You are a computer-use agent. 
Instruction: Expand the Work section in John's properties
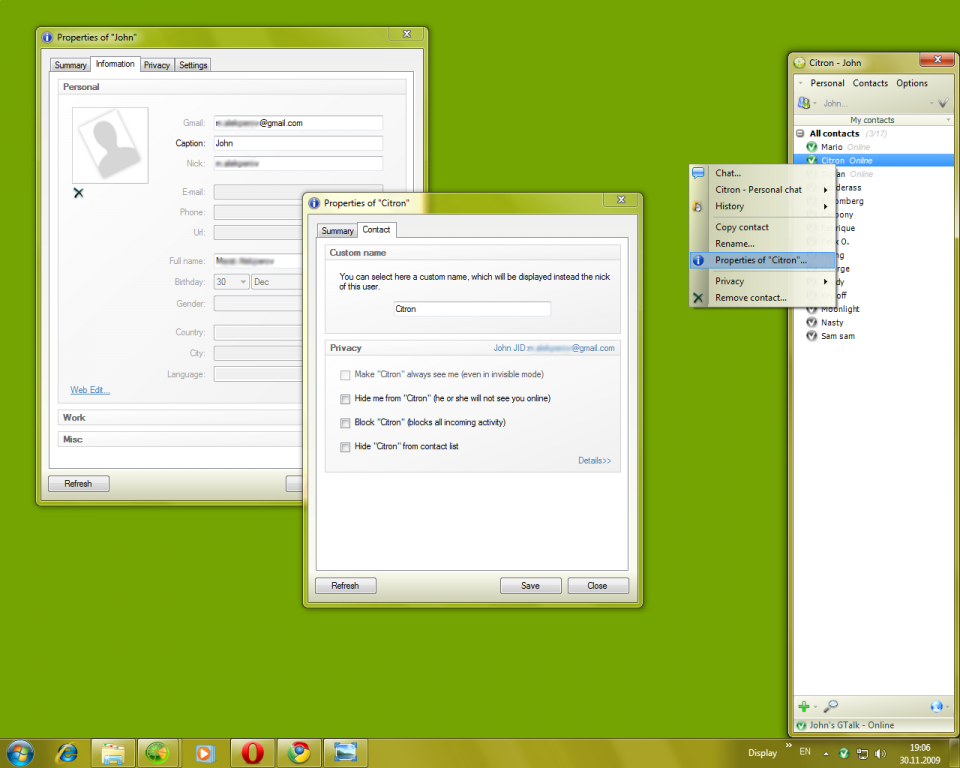coord(75,417)
